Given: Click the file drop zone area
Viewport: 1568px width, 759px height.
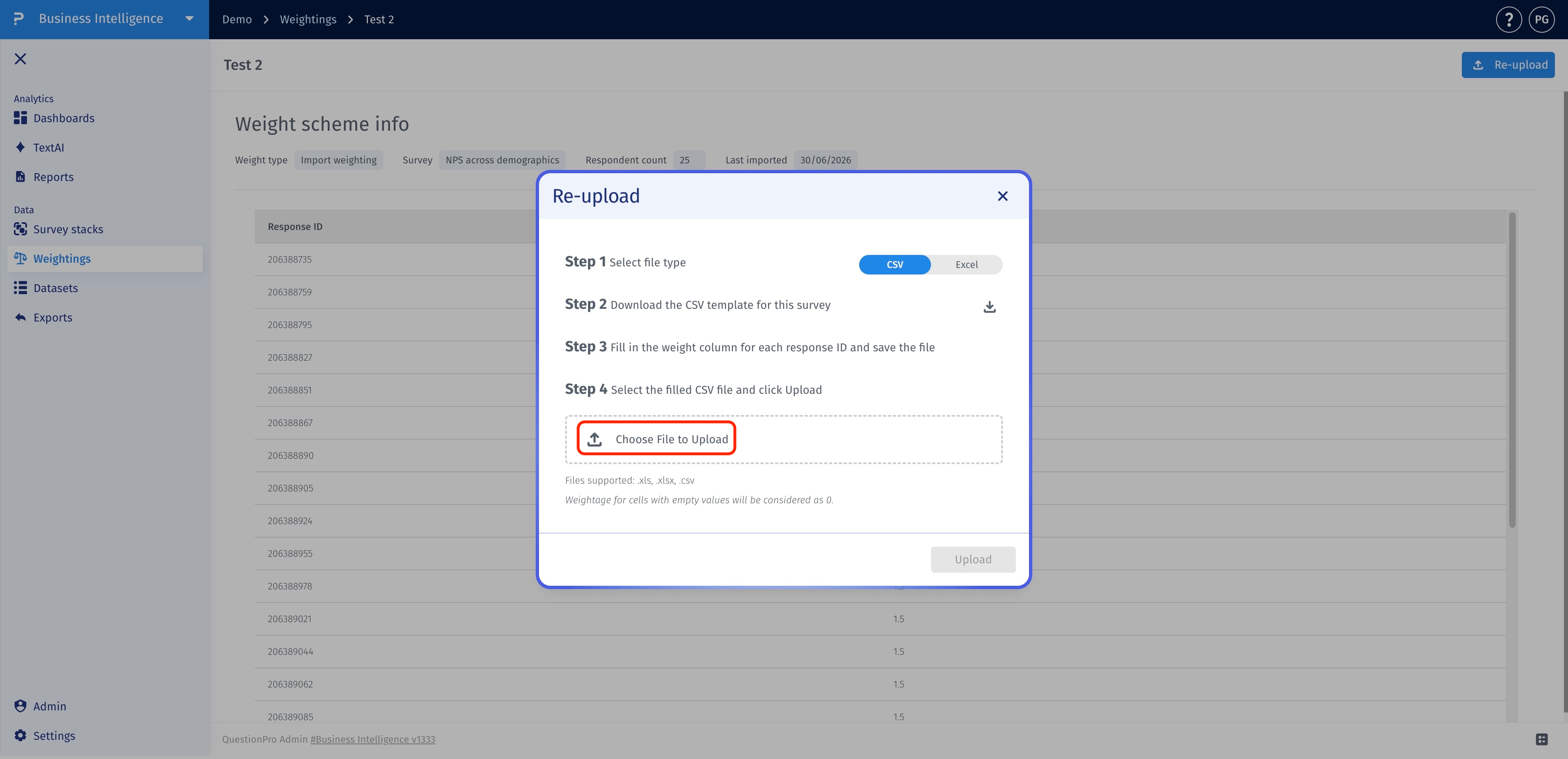Looking at the screenshot, I should 784,439.
